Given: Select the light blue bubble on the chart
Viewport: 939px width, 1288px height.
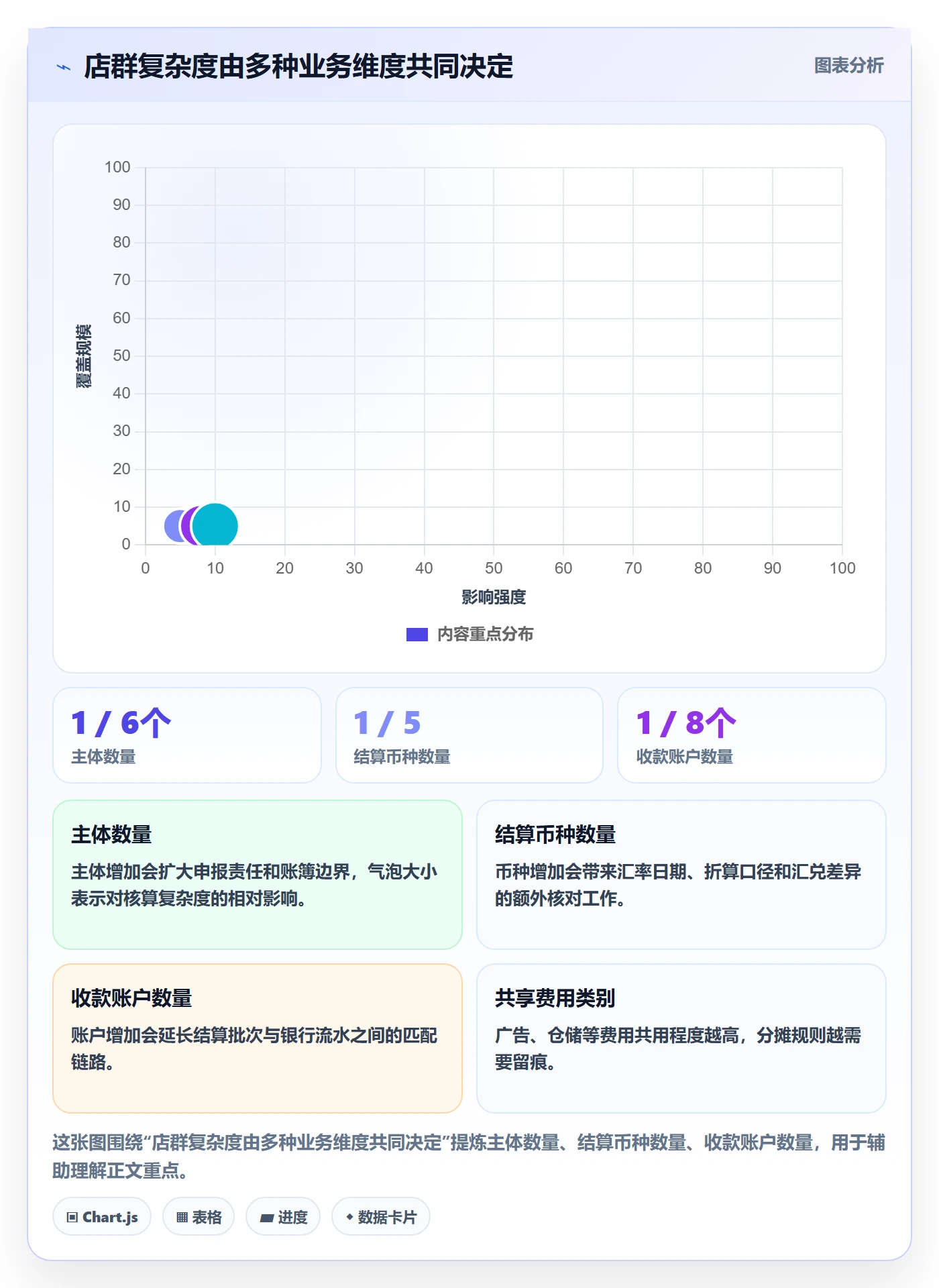Looking at the screenshot, I should (x=173, y=526).
